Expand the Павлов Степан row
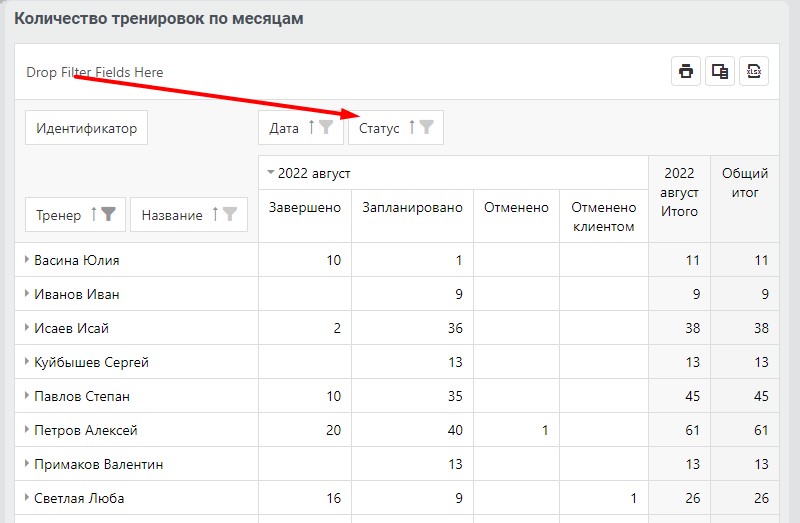Viewport: 800px width, 523px height. pyautogui.click(x=27, y=395)
